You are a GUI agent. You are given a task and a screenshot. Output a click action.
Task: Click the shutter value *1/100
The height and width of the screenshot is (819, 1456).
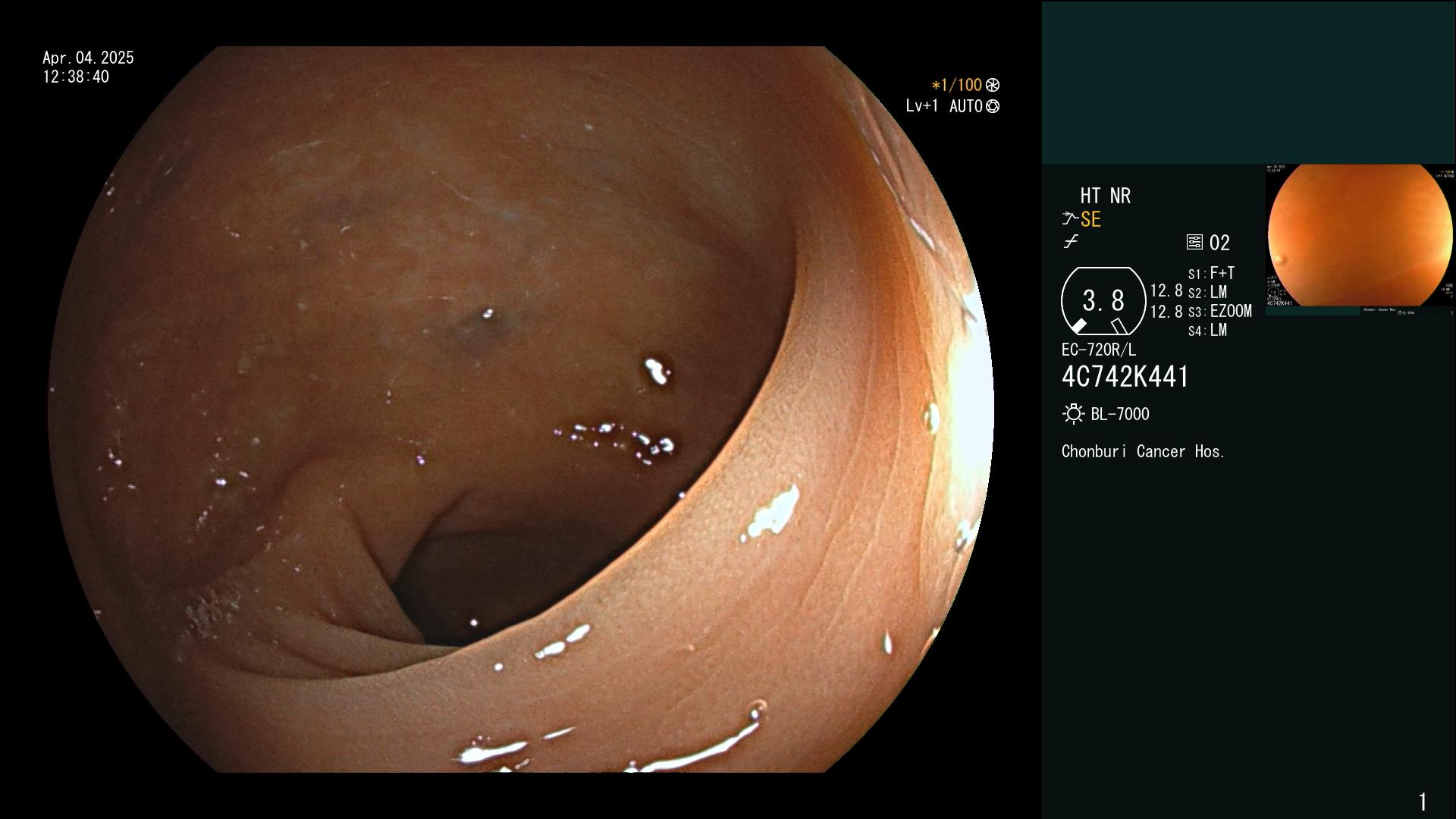956,85
